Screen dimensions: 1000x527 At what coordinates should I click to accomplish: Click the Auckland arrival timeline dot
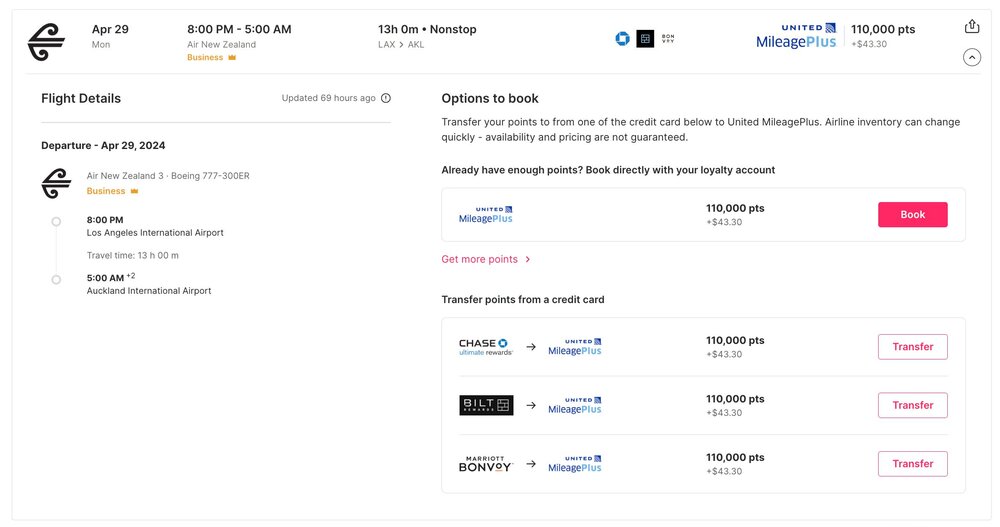pos(56,279)
